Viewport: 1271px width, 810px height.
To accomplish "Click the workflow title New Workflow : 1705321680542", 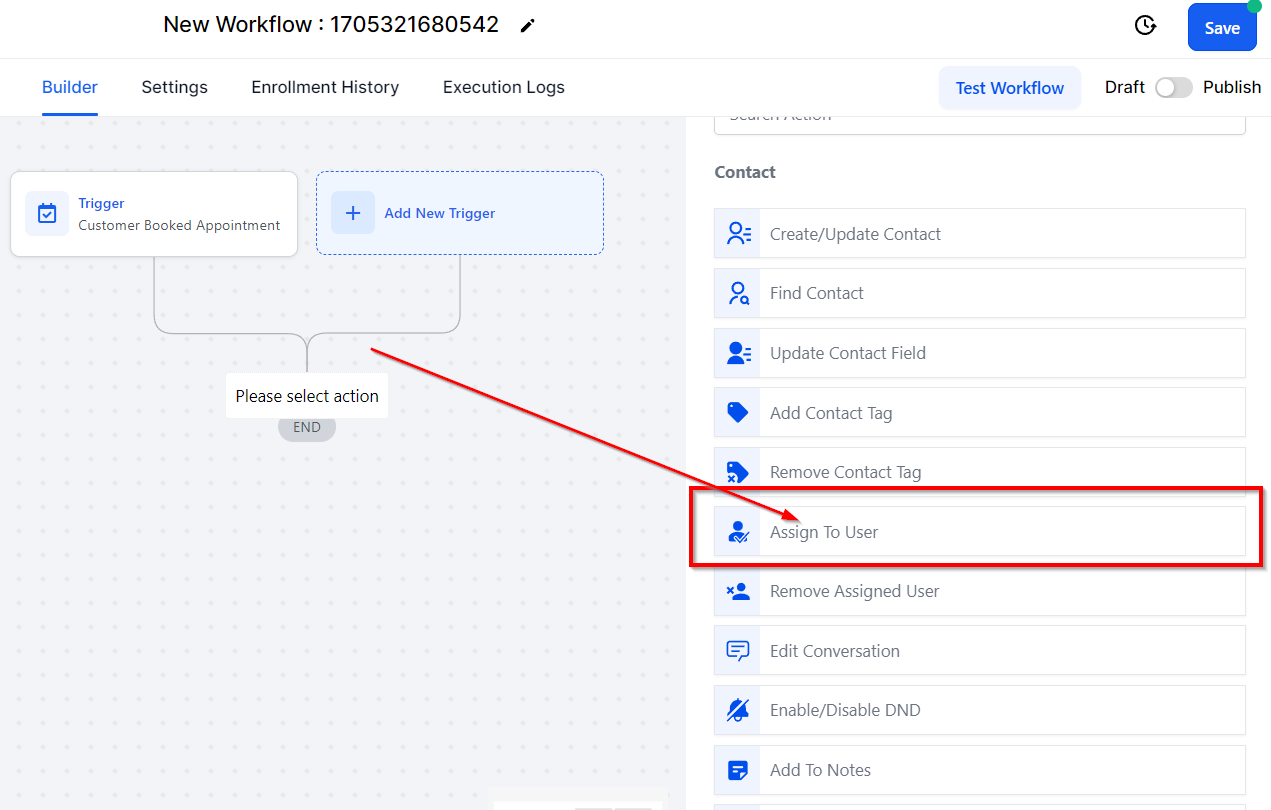I will [331, 25].
